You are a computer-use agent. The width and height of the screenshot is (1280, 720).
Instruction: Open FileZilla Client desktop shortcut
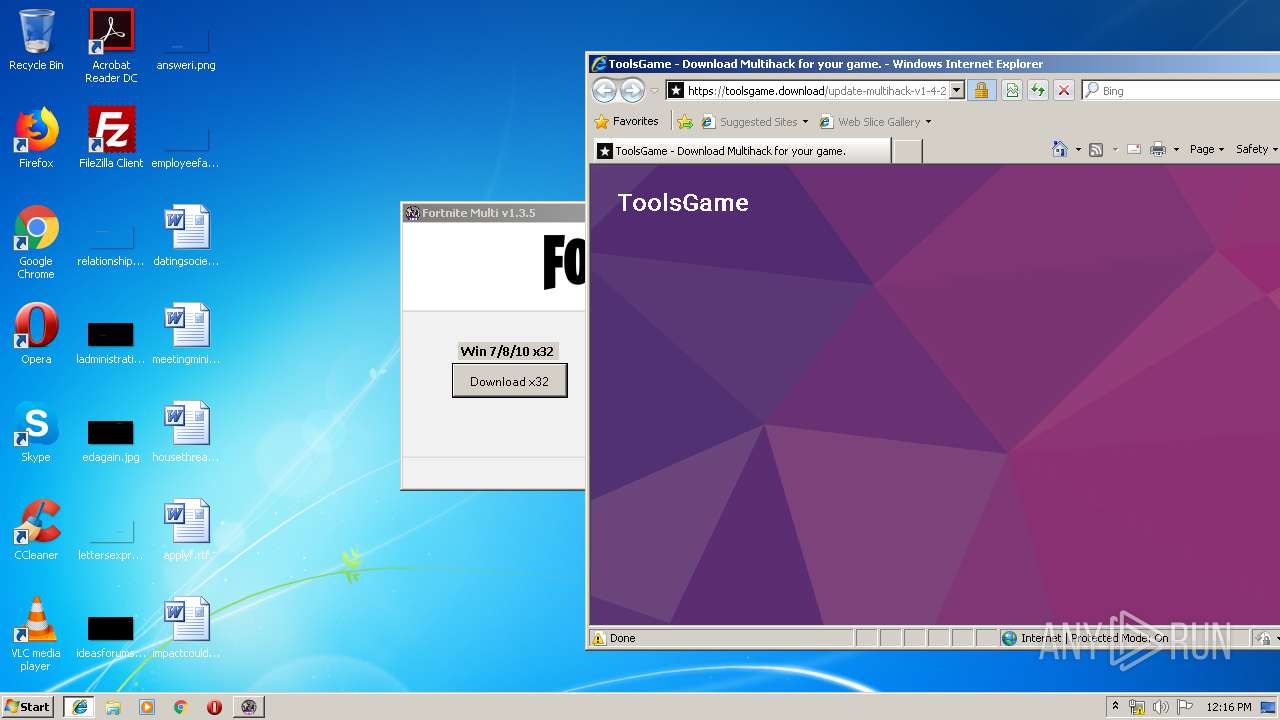(x=111, y=138)
